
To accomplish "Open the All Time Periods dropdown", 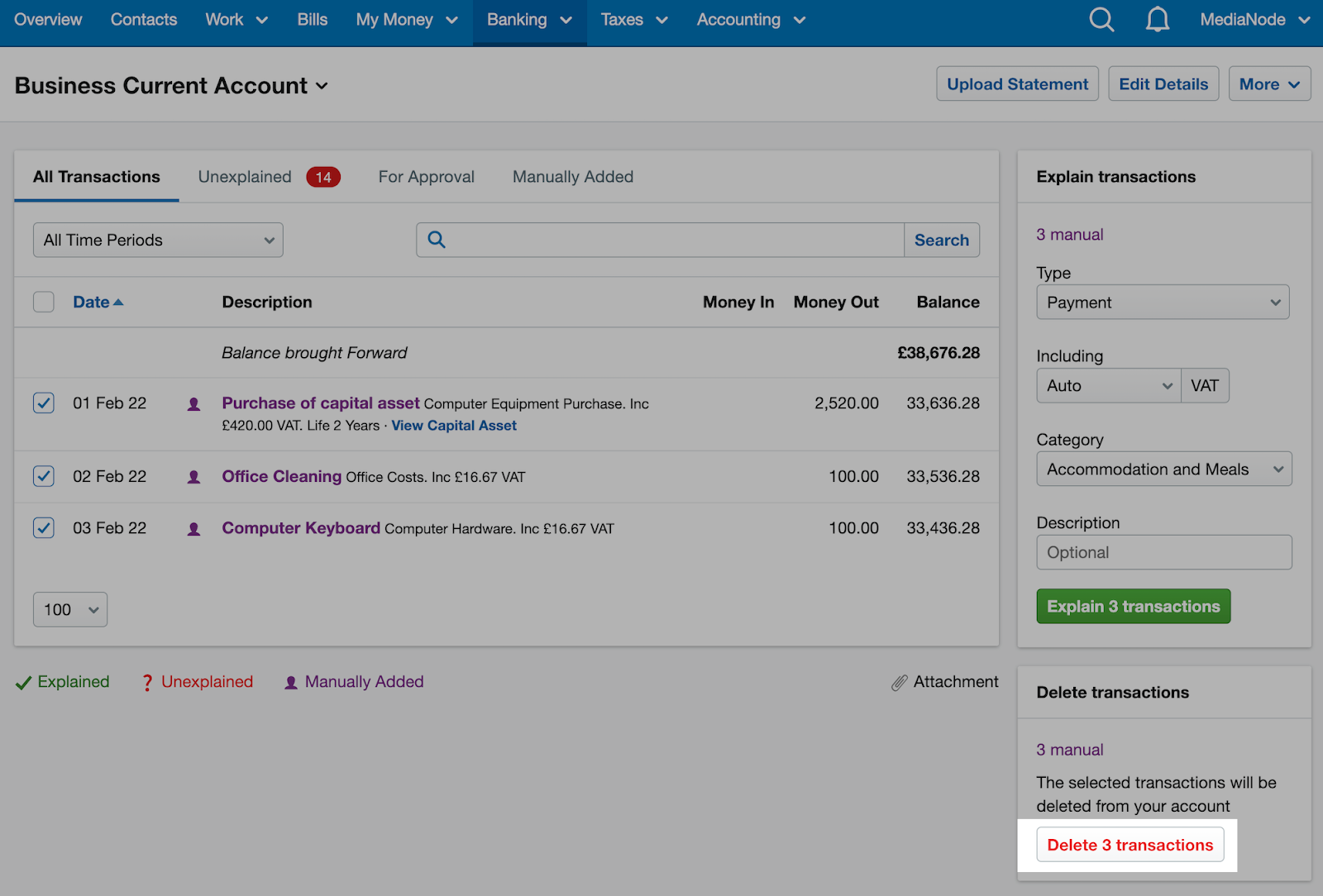I will pyautogui.click(x=157, y=240).
